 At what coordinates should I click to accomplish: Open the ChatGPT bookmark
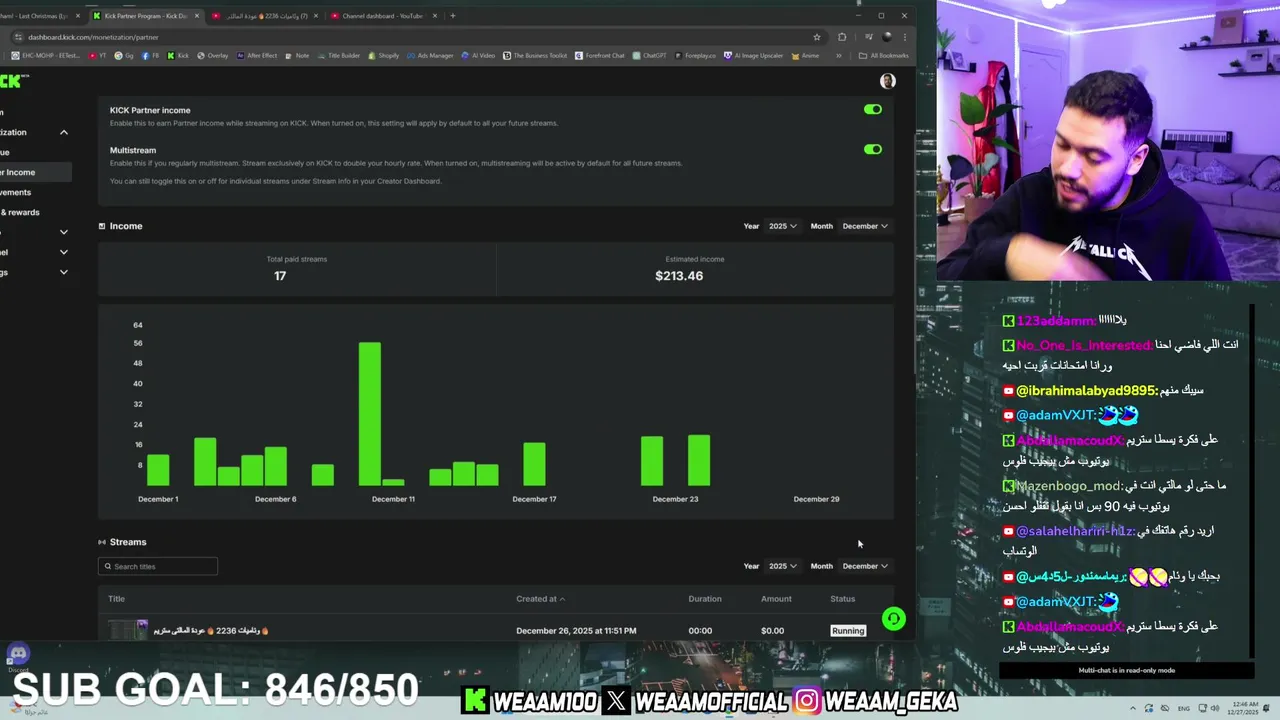coord(650,56)
